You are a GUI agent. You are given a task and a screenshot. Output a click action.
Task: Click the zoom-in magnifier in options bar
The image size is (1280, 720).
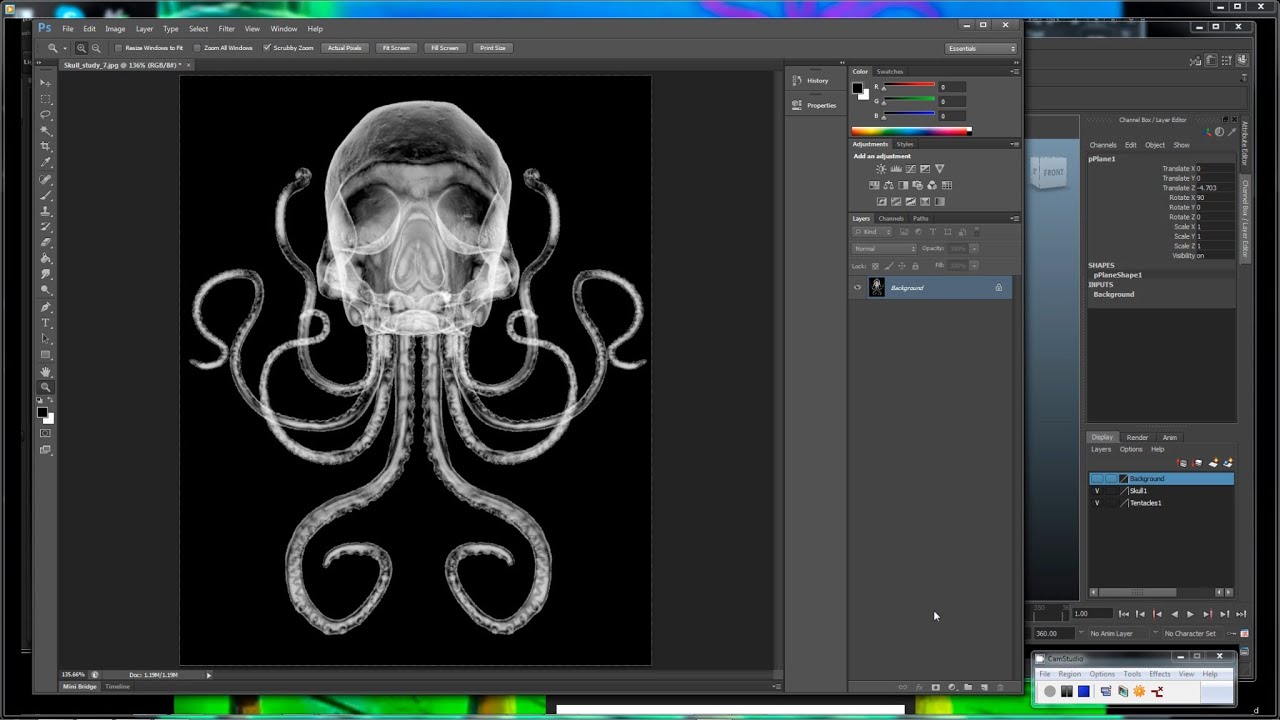click(x=81, y=48)
